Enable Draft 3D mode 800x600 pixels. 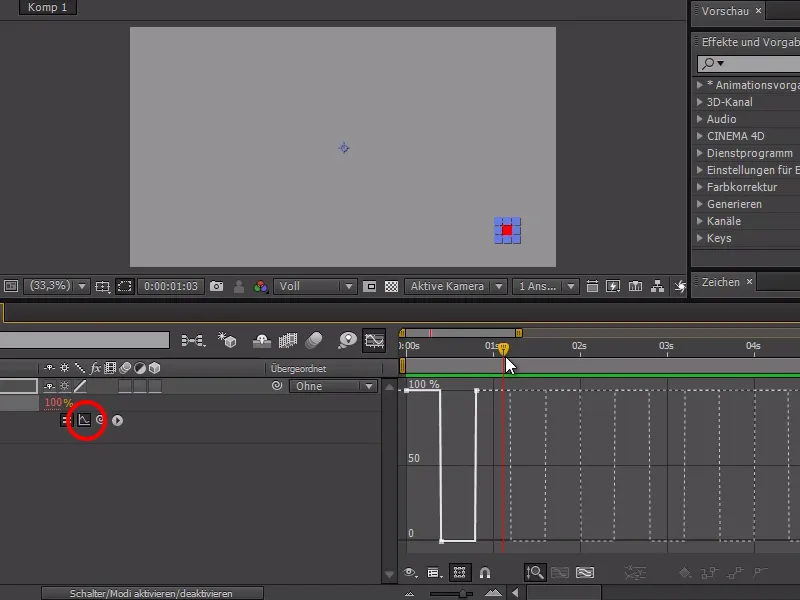227,340
